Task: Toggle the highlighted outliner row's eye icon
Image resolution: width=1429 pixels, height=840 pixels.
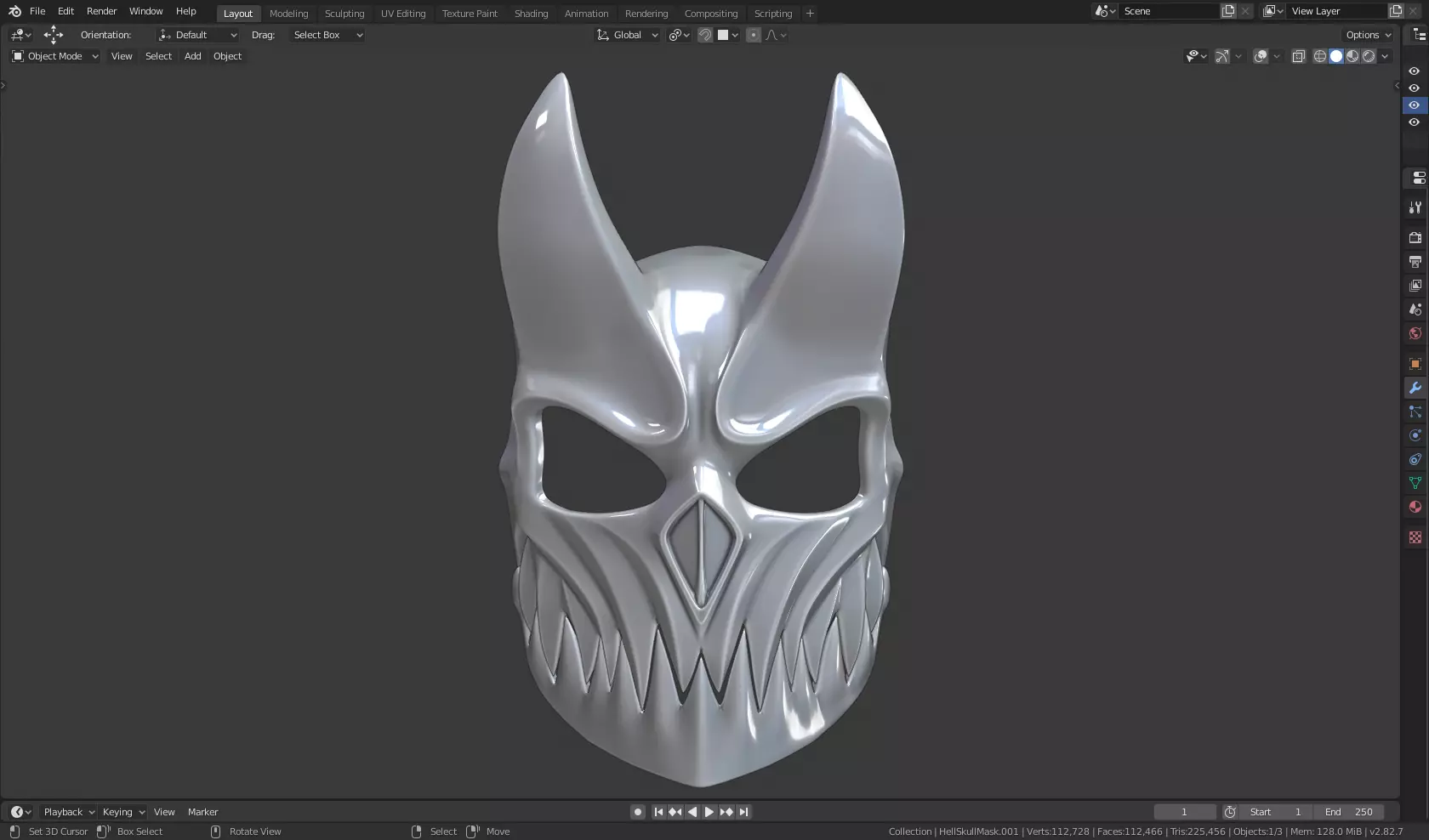Action: (x=1415, y=105)
